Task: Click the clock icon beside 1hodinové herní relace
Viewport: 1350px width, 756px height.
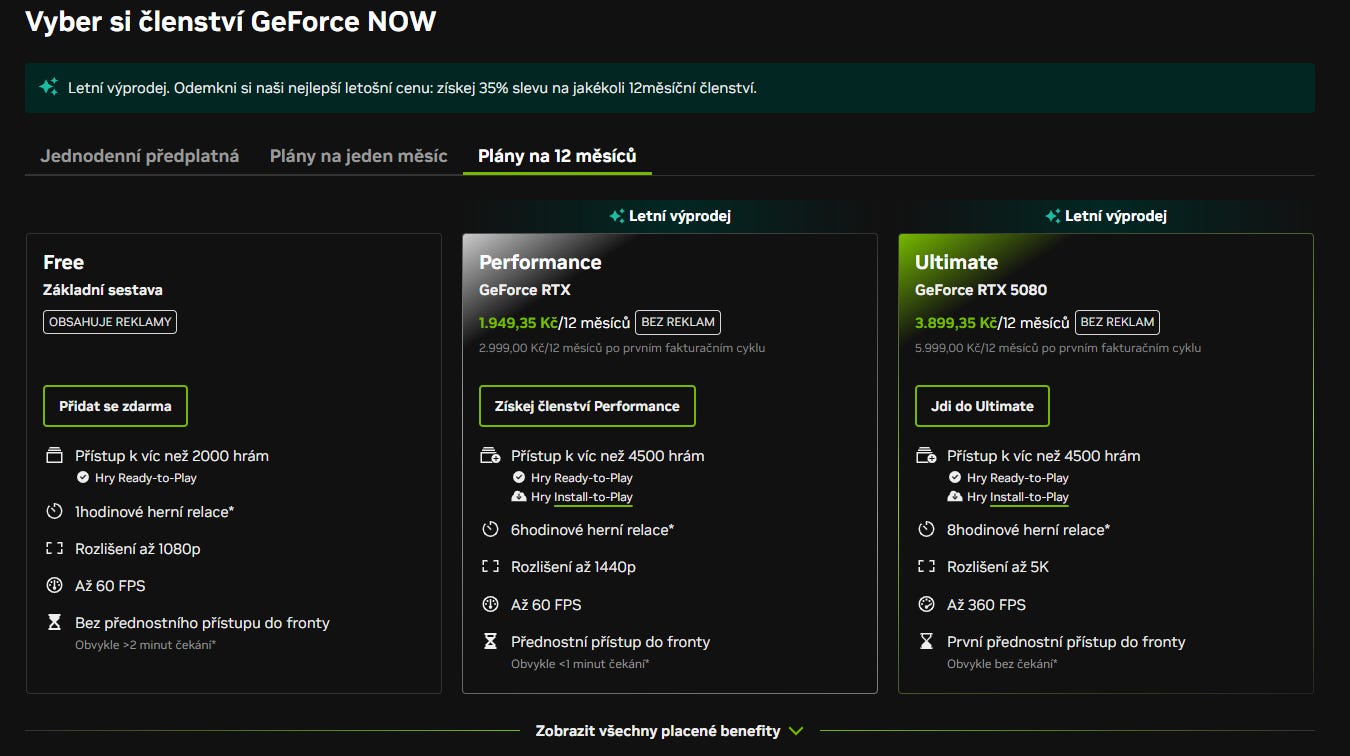Action: point(55,512)
